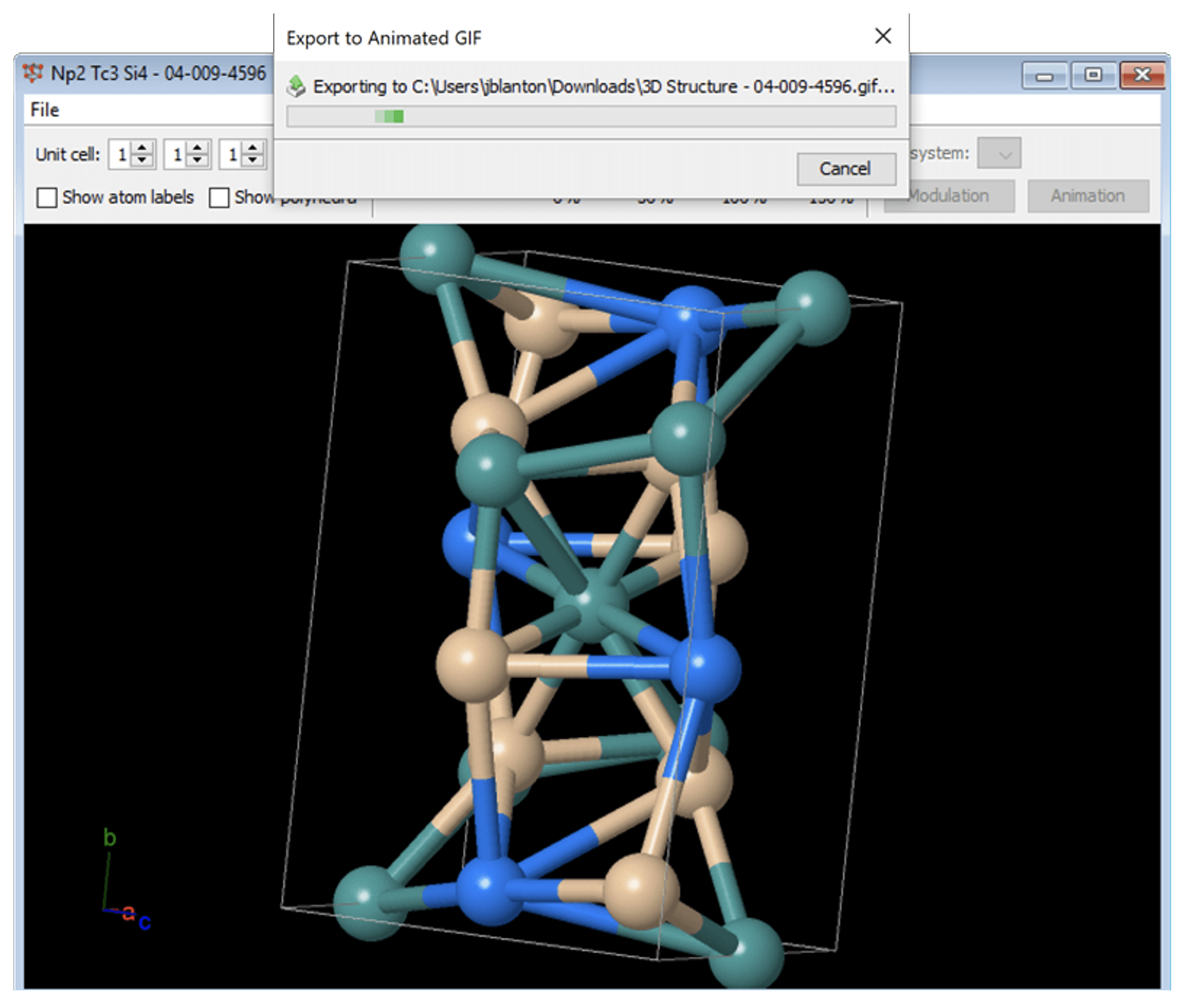This screenshot has height=1008, width=1190.
Task: Open the File menu
Action: (44, 109)
